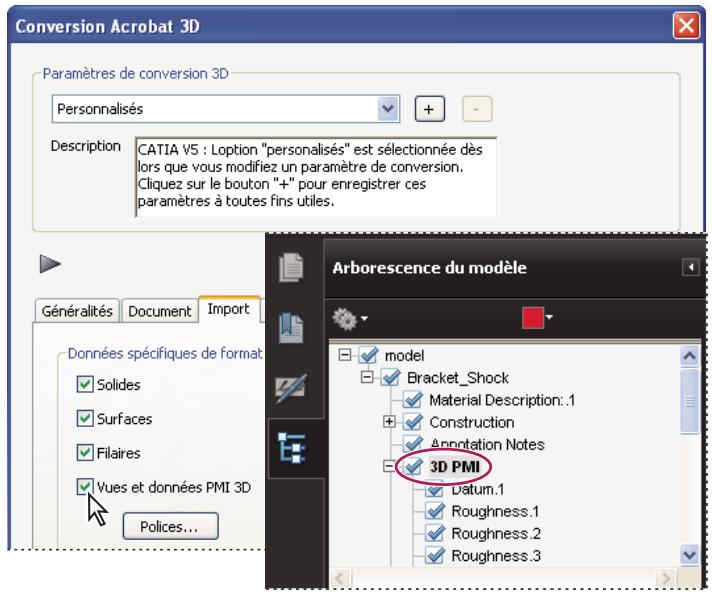The width and height of the screenshot is (712, 592).
Task: Toggle visibility of Roughness.2
Action: click(435, 533)
